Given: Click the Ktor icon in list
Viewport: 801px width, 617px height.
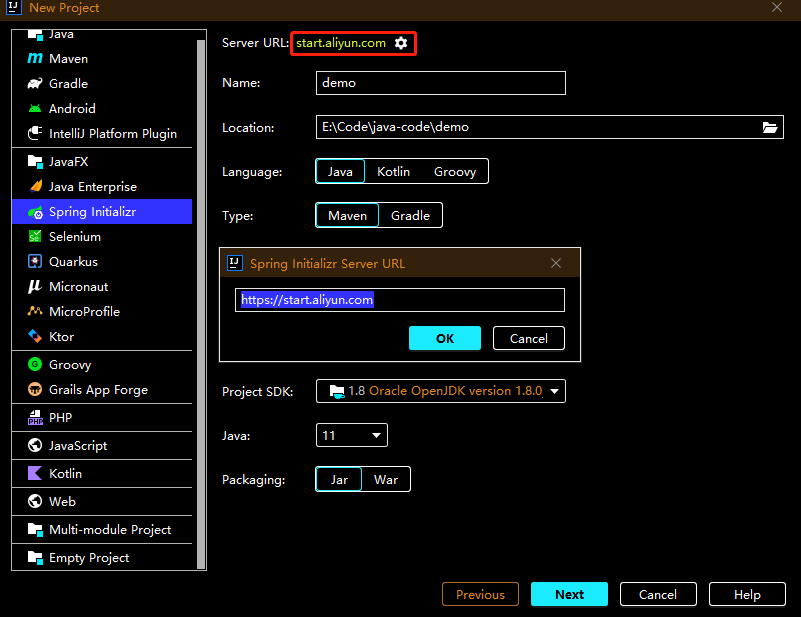Looking at the screenshot, I should (35, 336).
